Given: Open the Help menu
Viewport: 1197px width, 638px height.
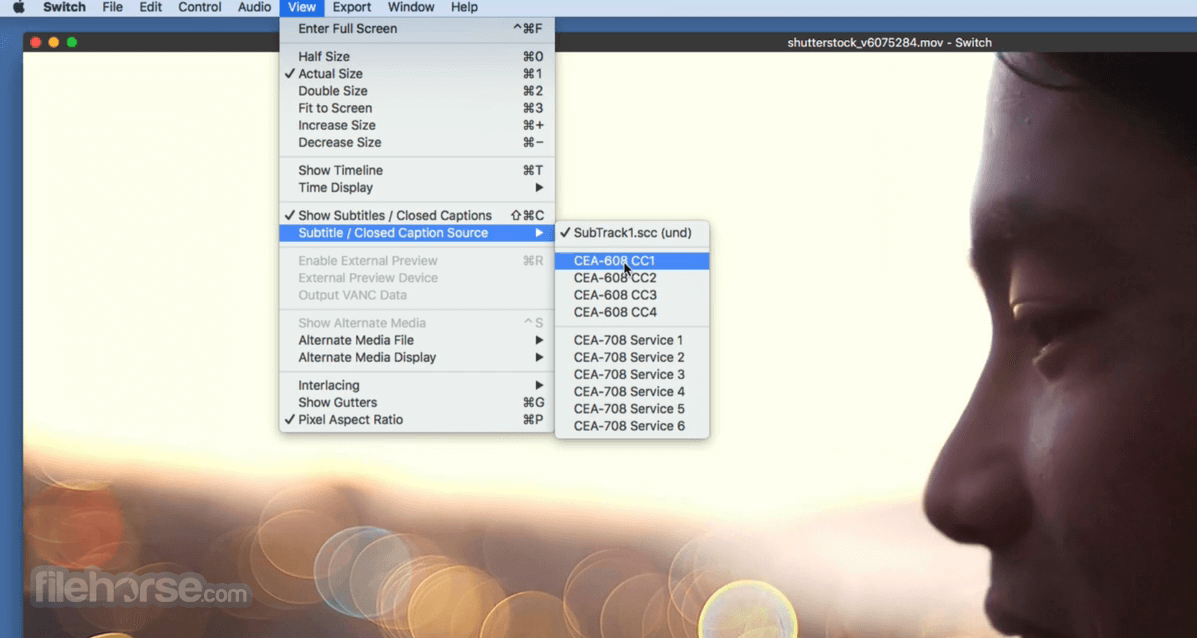Looking at the screenshot, I should (464, 8).
